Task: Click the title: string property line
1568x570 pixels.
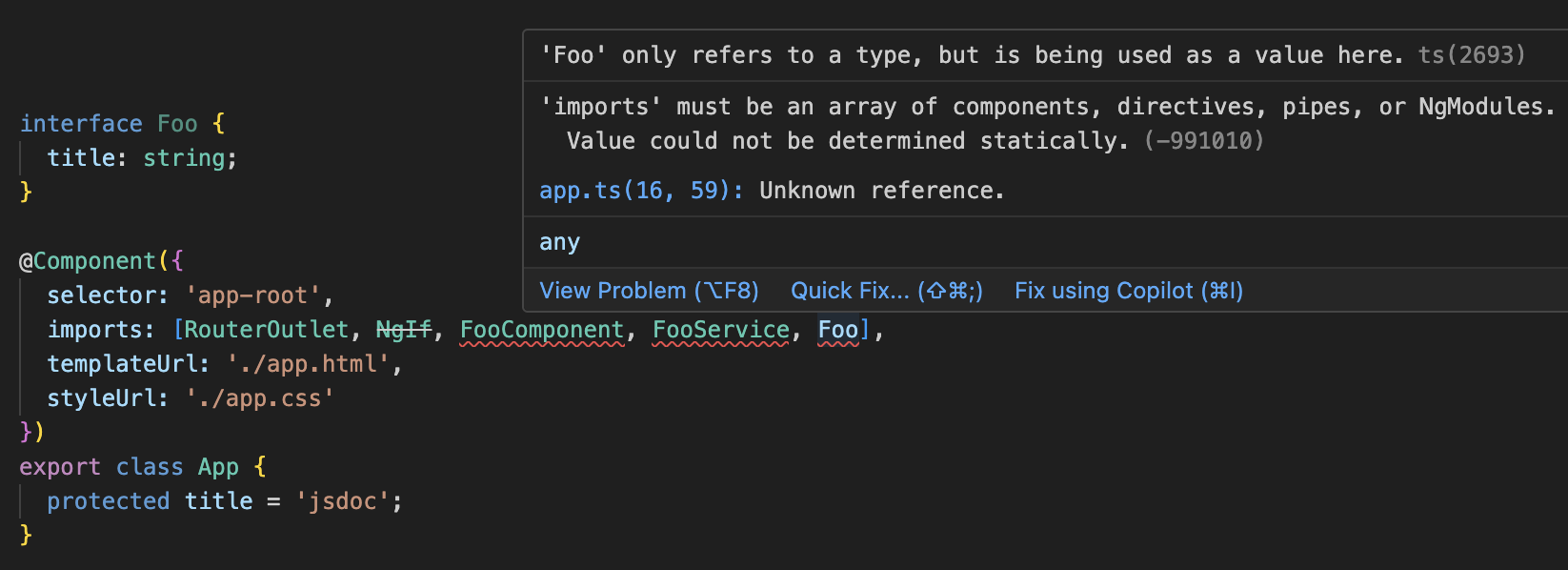Action: point(142,158)
